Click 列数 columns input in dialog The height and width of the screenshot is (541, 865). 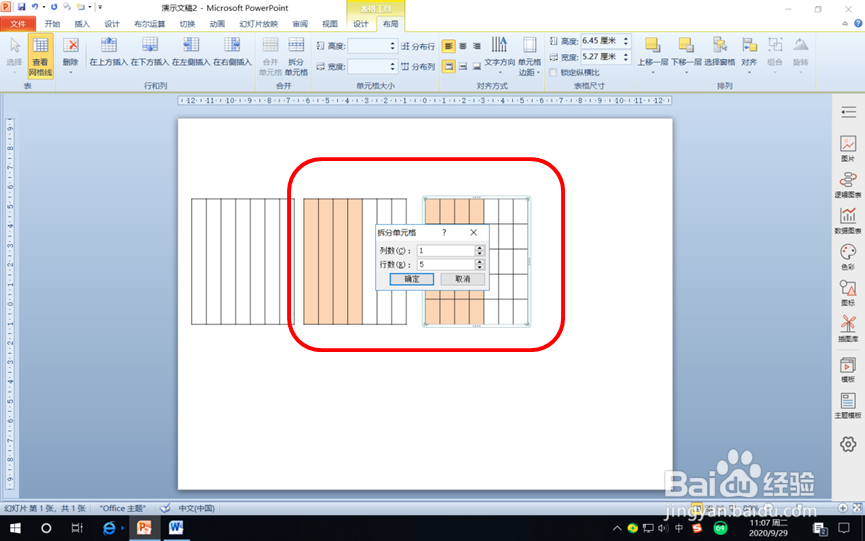point(446,250)
